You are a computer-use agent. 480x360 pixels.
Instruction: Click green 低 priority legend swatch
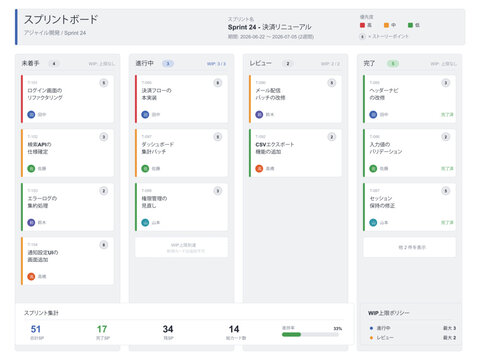pos(410,25)
